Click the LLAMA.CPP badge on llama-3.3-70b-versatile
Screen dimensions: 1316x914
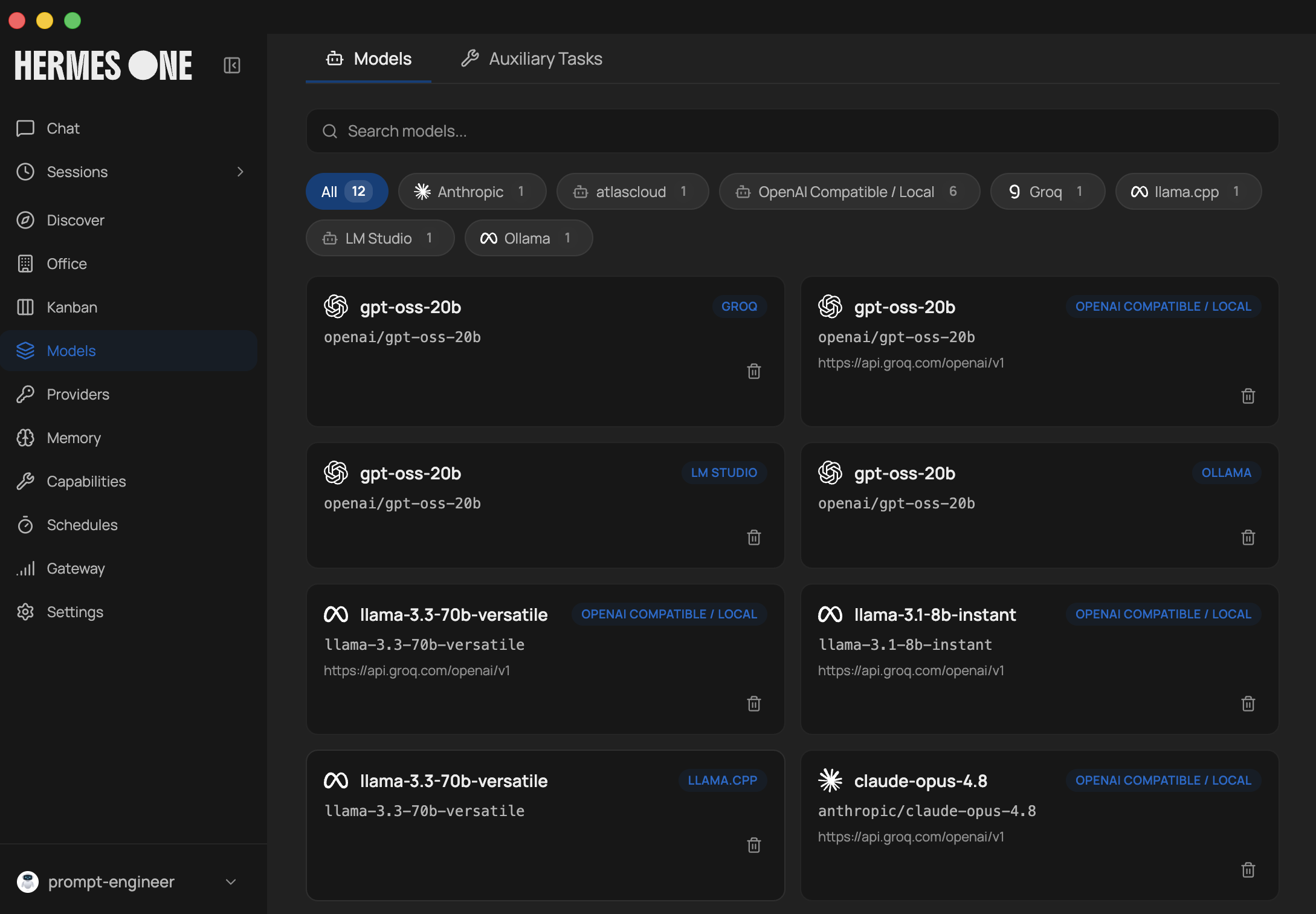point(723,780)
